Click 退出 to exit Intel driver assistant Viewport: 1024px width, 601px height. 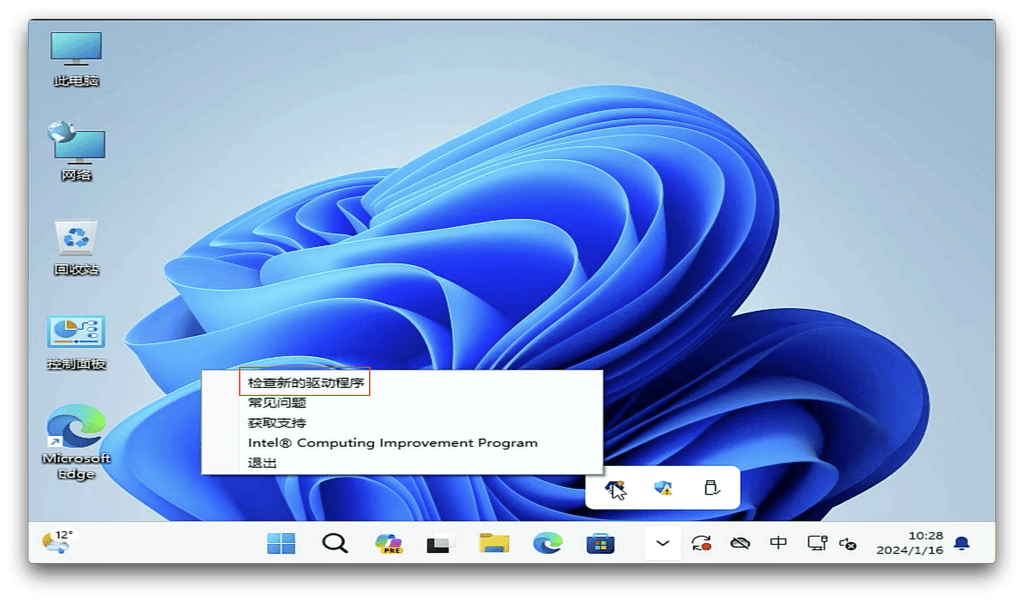click(262, 463)
